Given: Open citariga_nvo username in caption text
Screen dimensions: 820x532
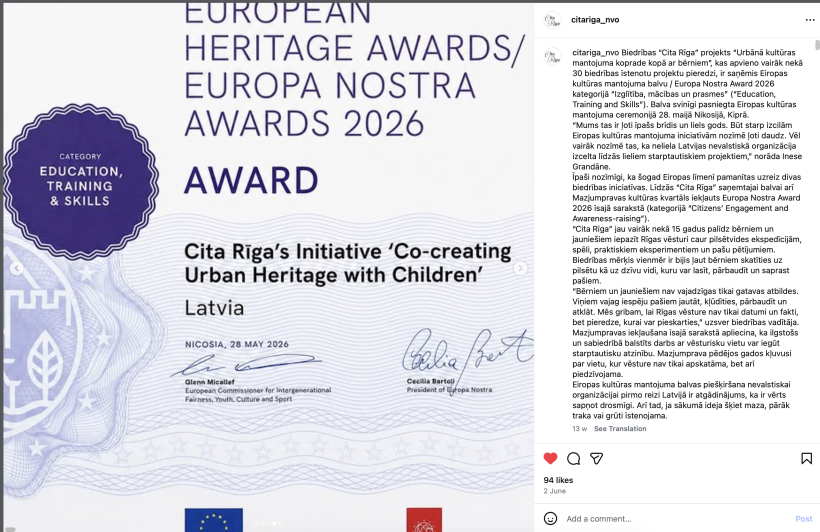Looking at the screenshot, I should click(596, 52).
